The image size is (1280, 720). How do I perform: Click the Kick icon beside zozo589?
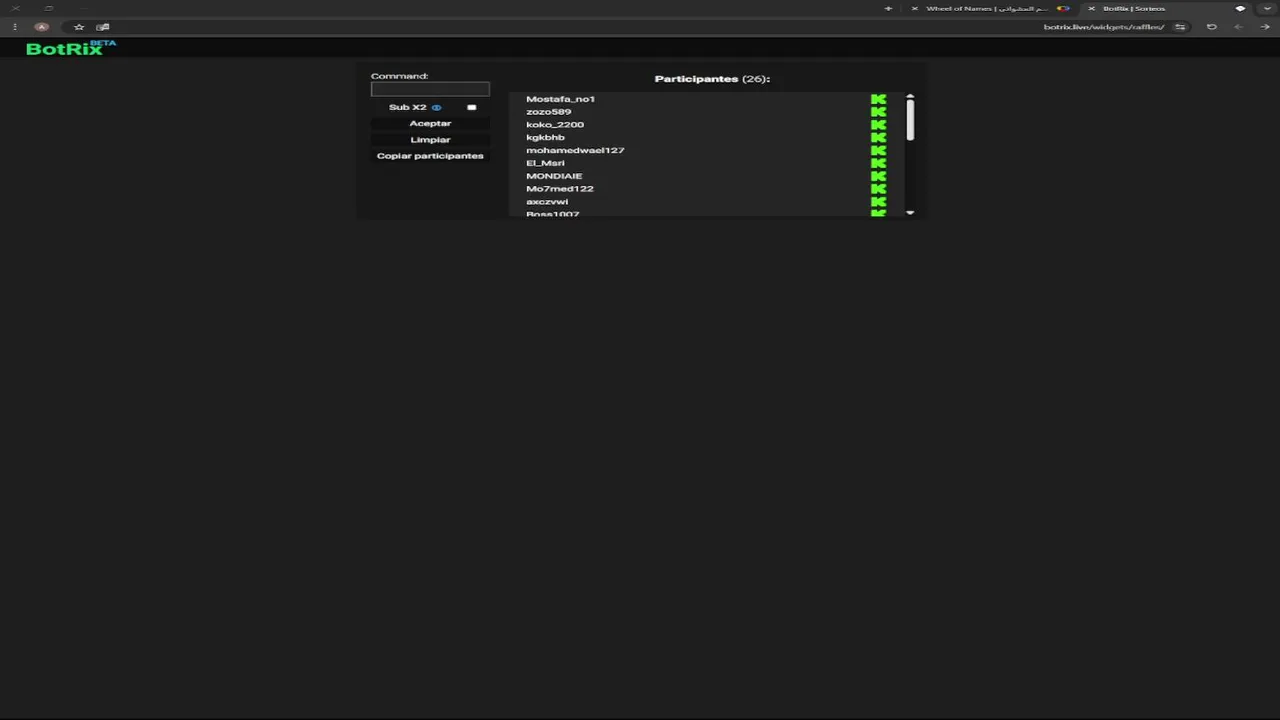pyautogui.click(x=878, y=112)
